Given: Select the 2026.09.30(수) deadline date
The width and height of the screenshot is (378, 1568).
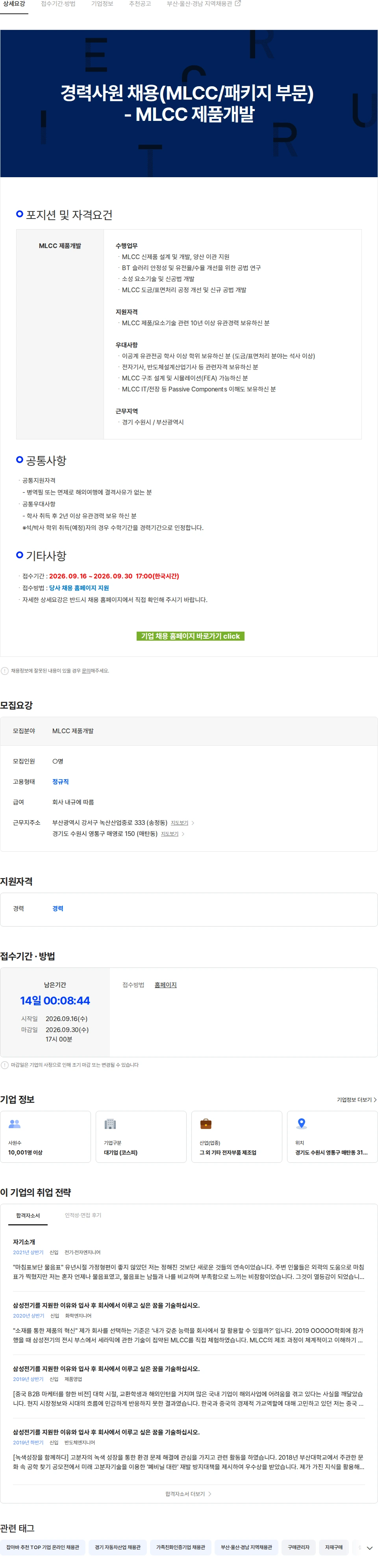Looking at the screenshot, I should coord(67,1030).
